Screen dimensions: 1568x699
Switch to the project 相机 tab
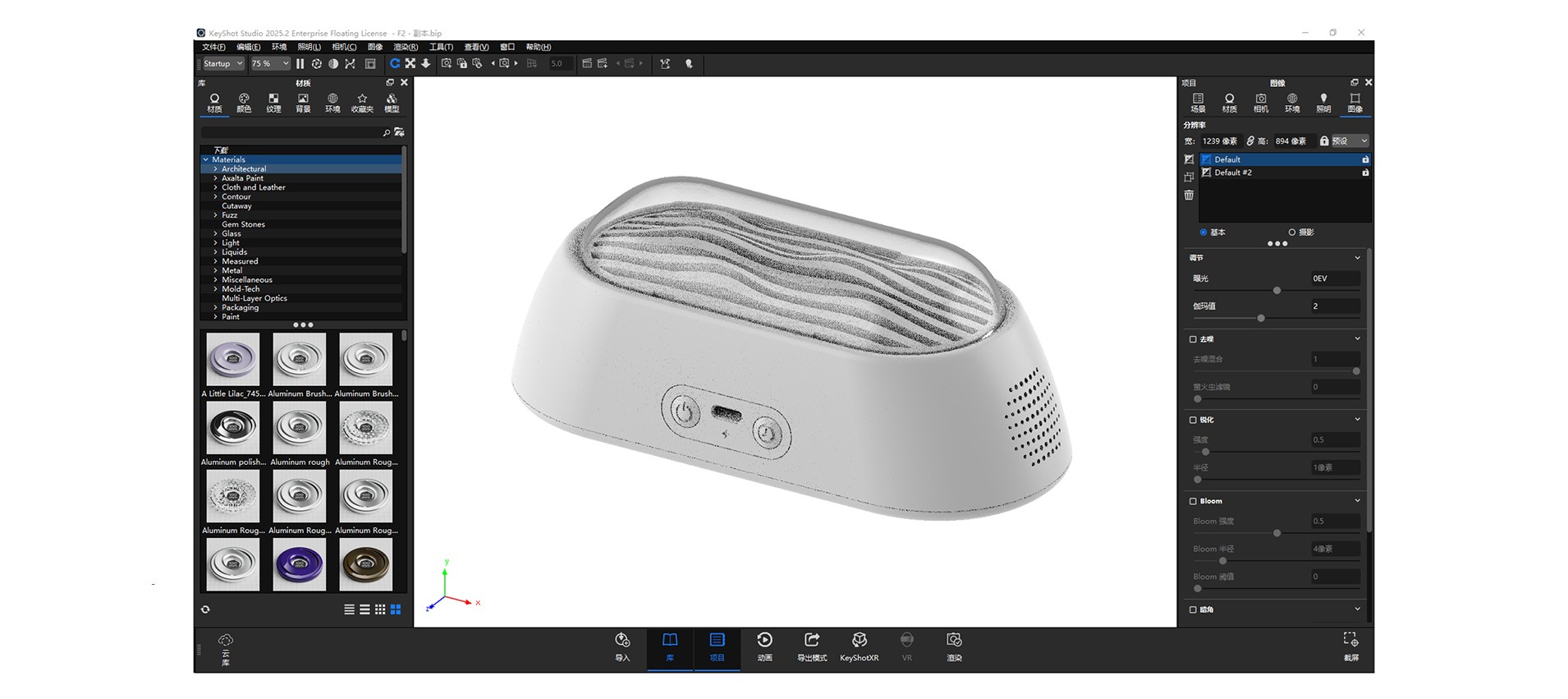pos(1261,103)
